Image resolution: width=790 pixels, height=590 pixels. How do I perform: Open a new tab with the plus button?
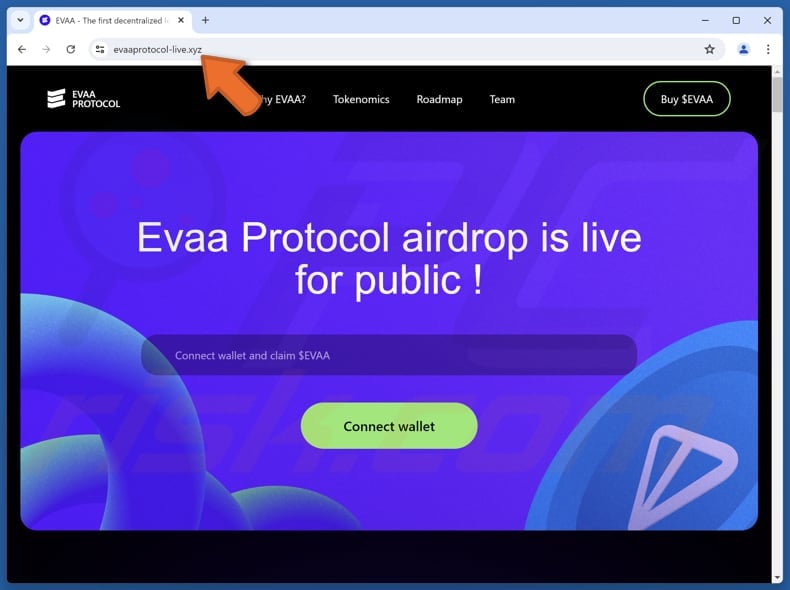(x=206, y=20)
